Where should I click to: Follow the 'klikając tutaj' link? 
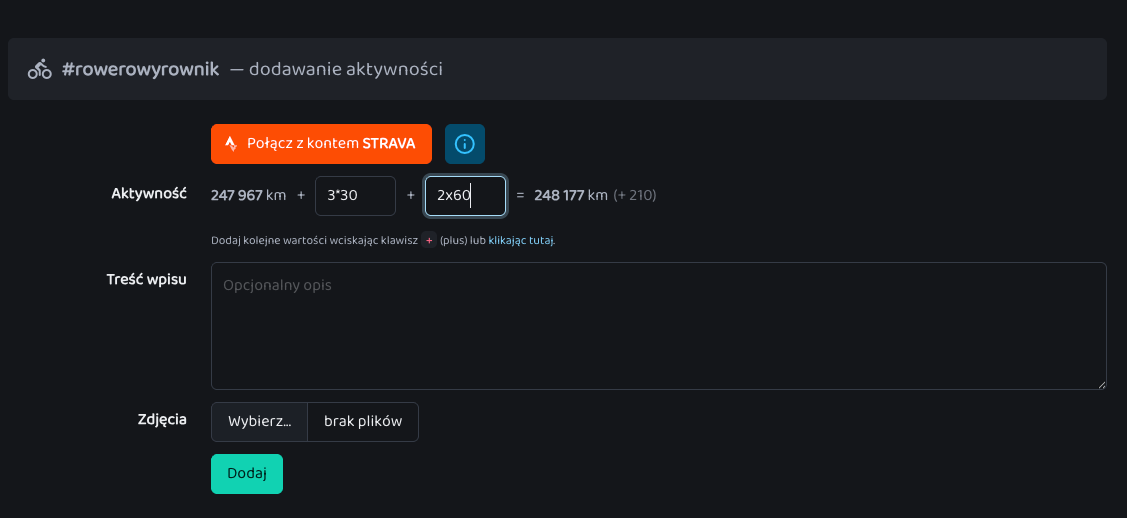(520, 241)
